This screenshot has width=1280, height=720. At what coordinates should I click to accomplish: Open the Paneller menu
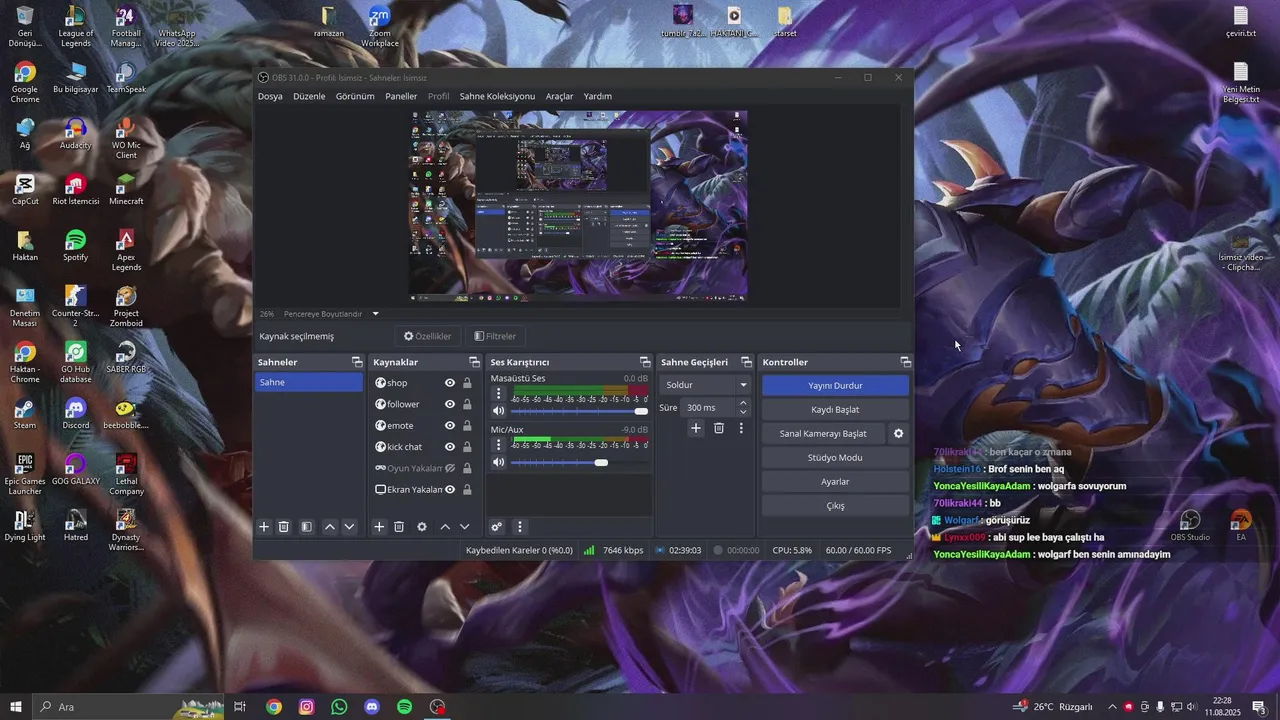[401, 96]
